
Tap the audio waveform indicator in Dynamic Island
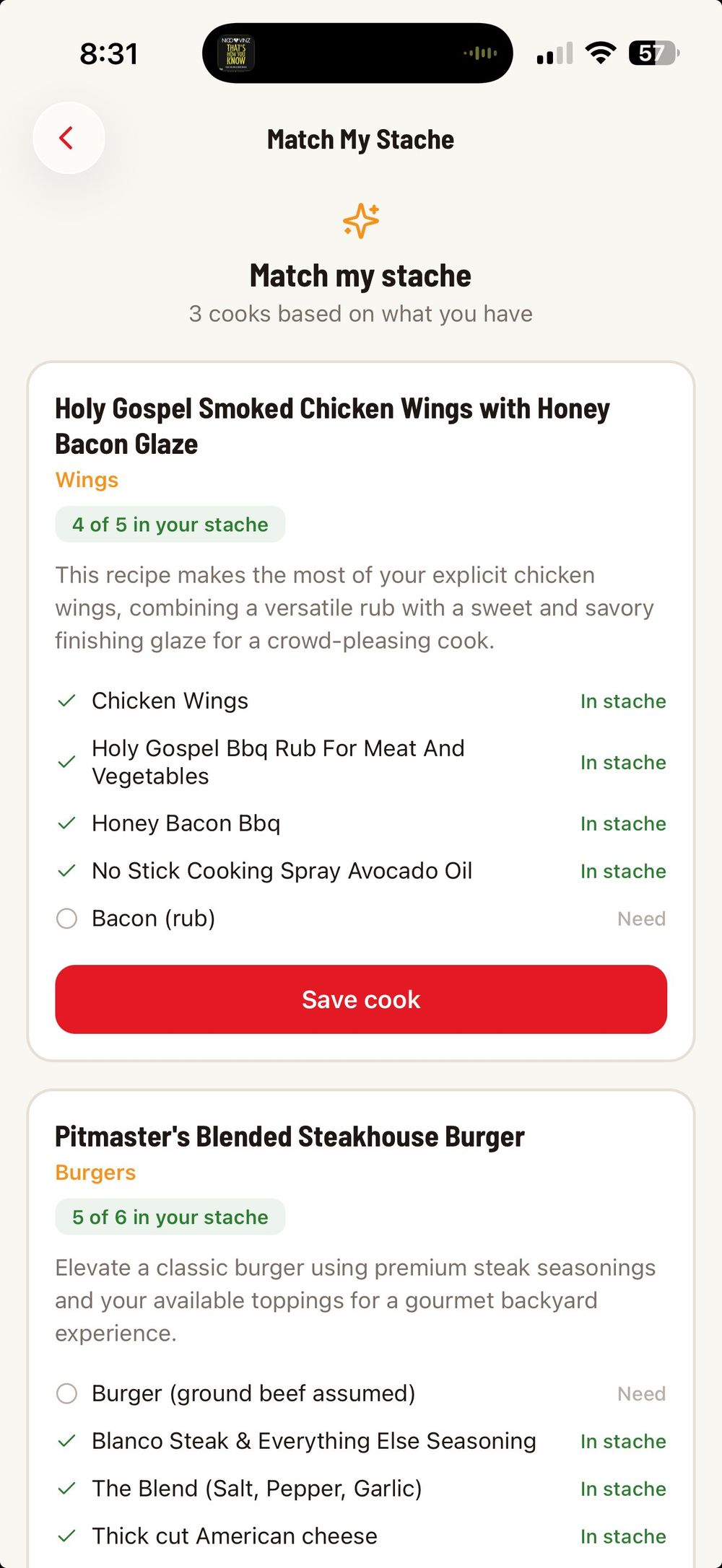pos(480,53)
